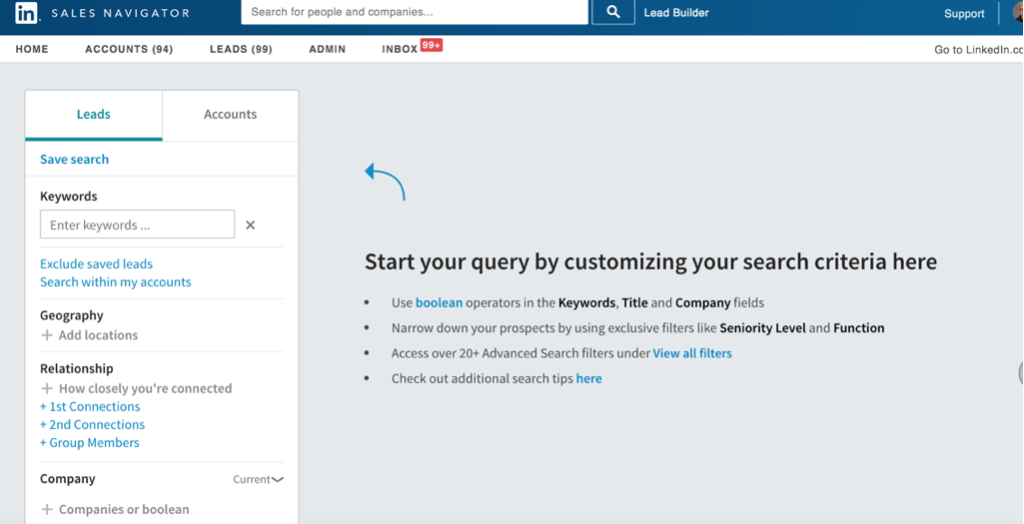The width and height of the screenshot is (1024, 524).
Task: Click the profile avatar in top right
Action: tap(1017, 13)
